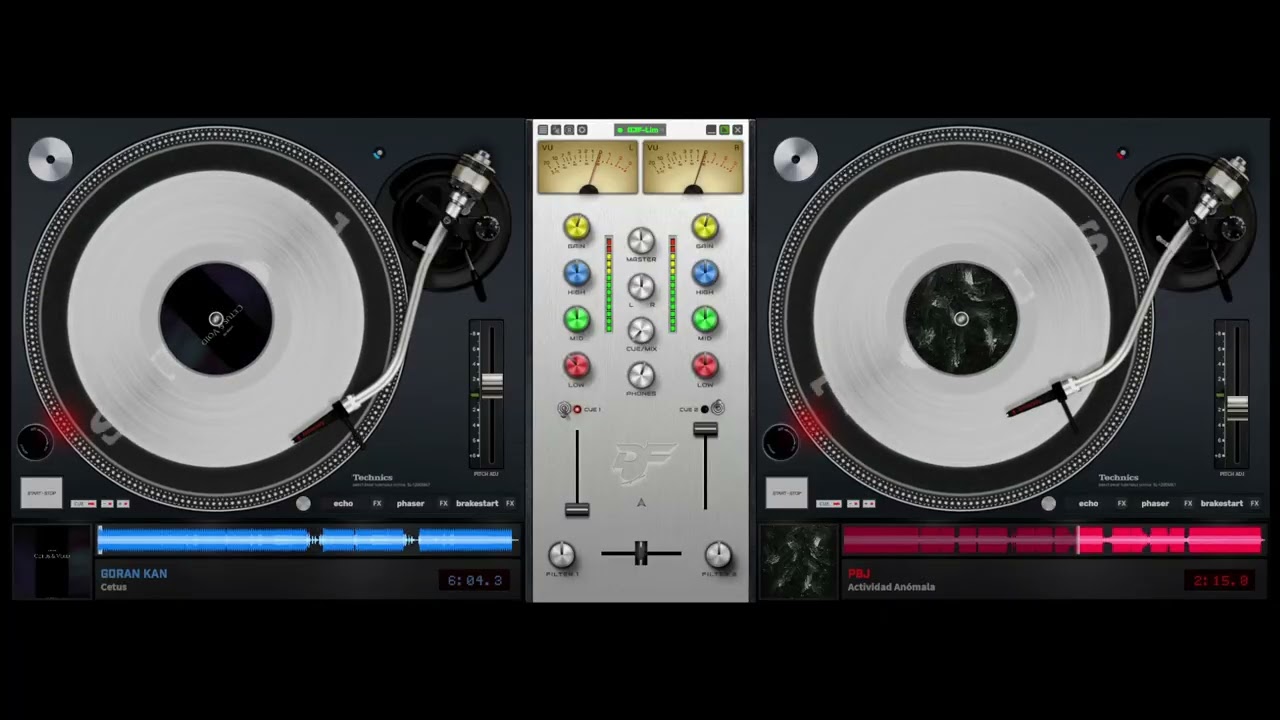This screenshot has height=720, width=1280.
Task: Click the left channel green MID knob
Action: click(577, 319)
